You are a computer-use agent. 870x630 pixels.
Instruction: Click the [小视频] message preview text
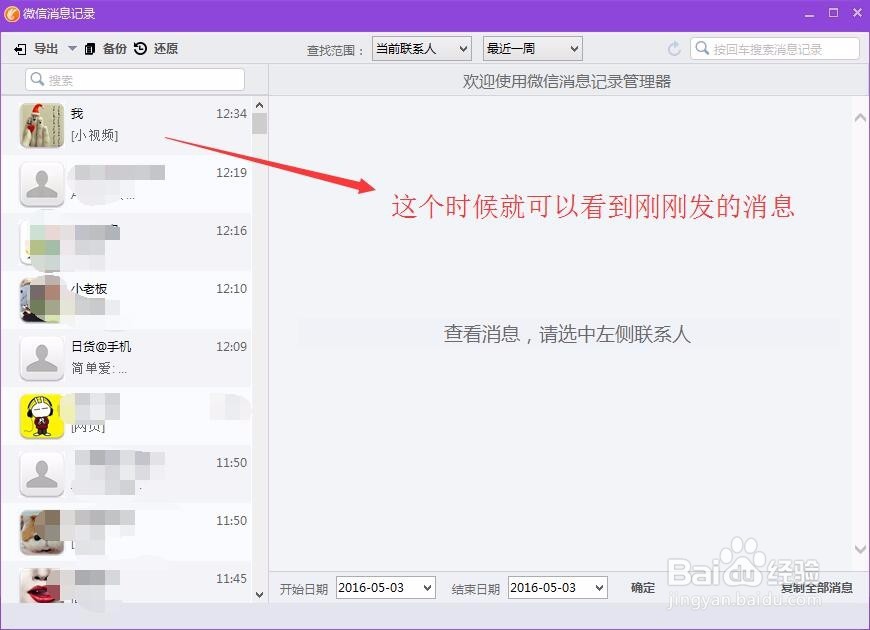point(94,135)
